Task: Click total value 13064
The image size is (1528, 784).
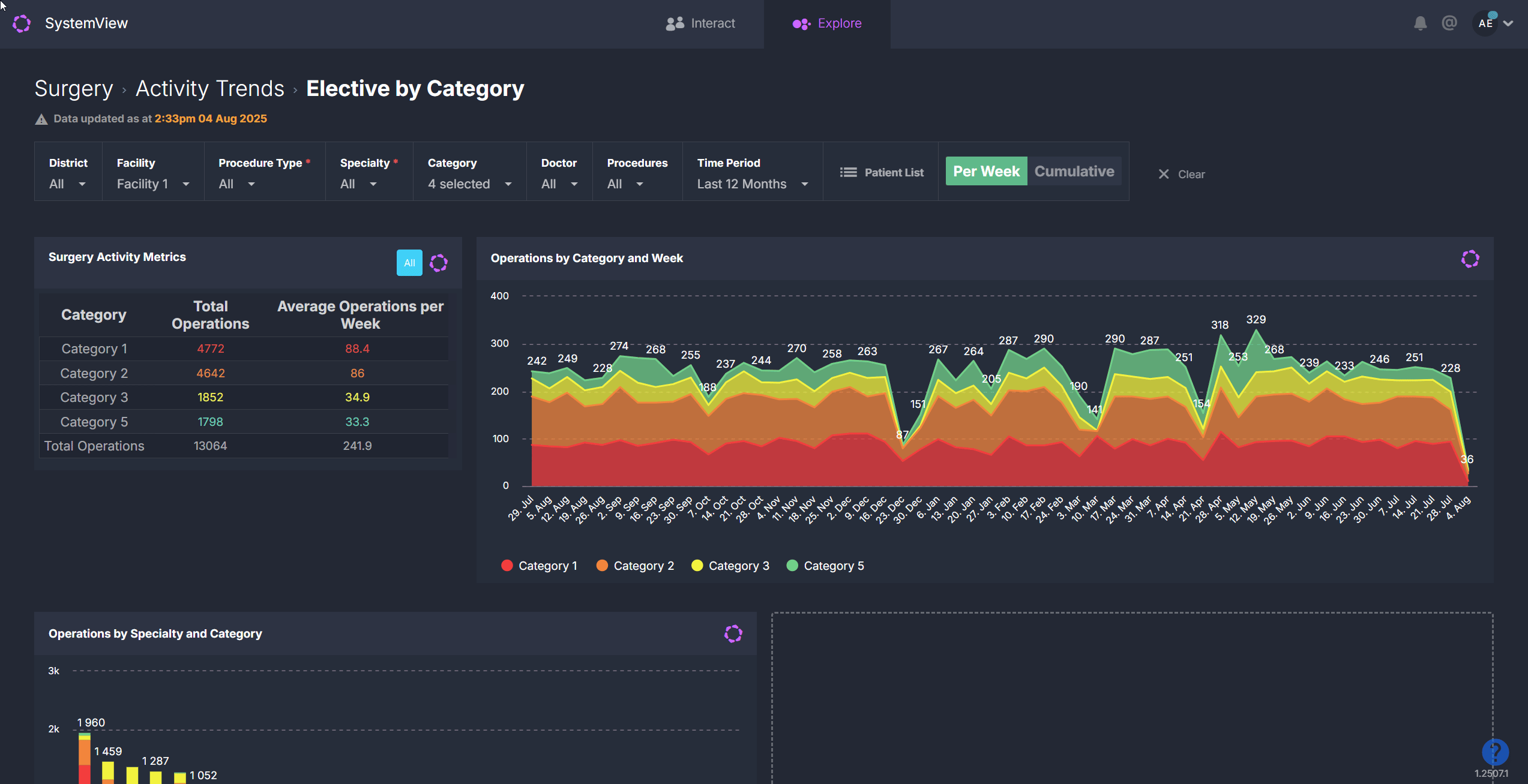Action: 210,446
